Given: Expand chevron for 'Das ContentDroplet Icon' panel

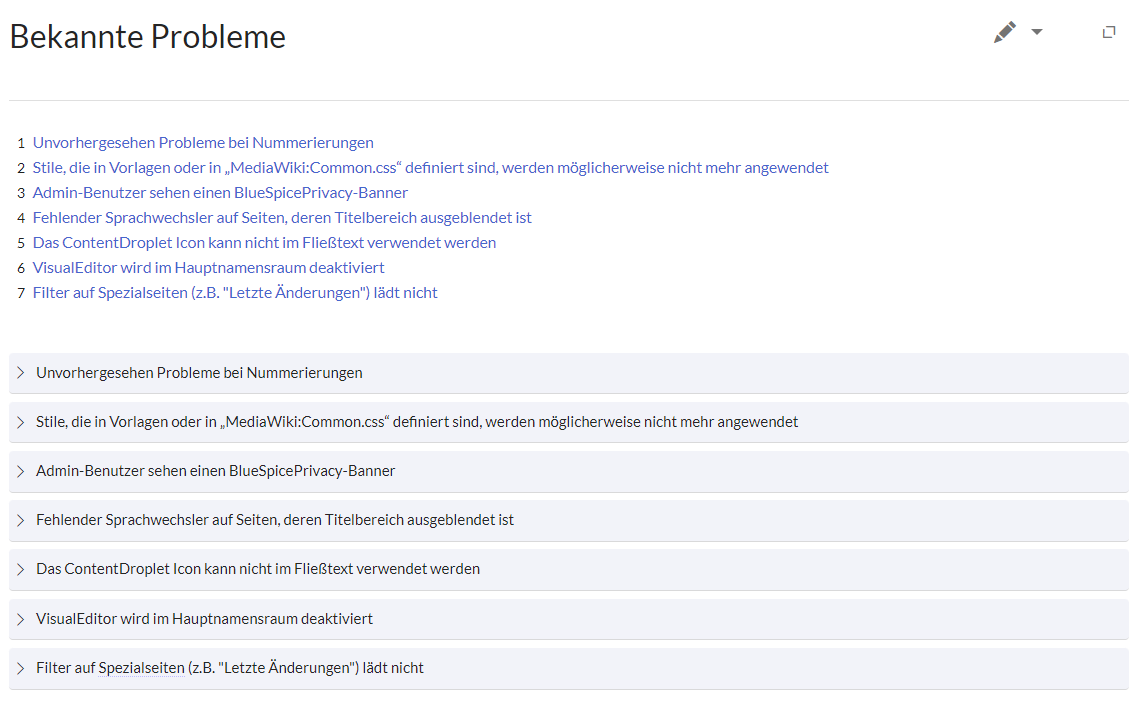Looking at the screenshot, I should 20,570.
